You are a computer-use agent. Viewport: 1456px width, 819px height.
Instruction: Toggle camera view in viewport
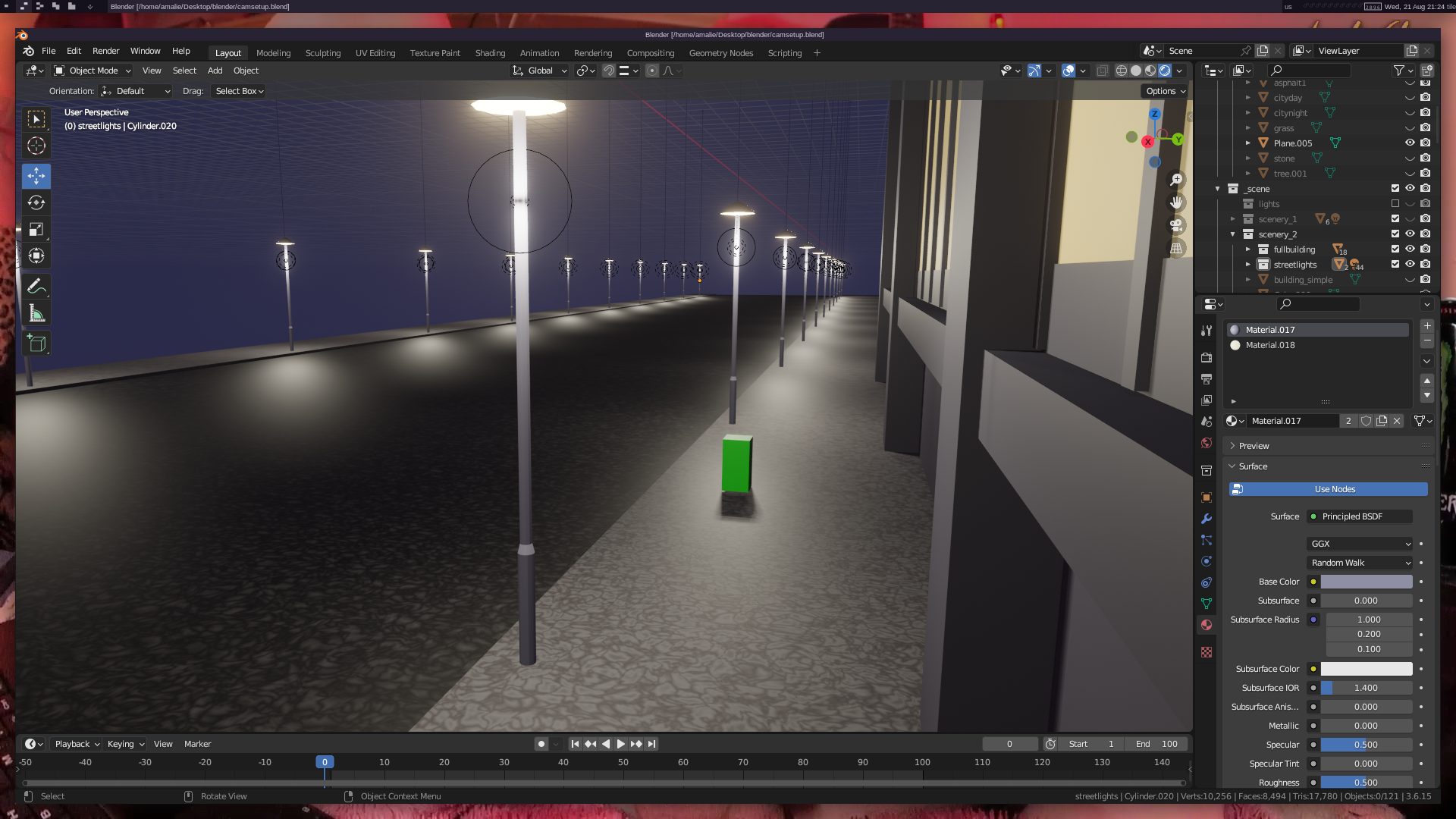coord(1176,225)
